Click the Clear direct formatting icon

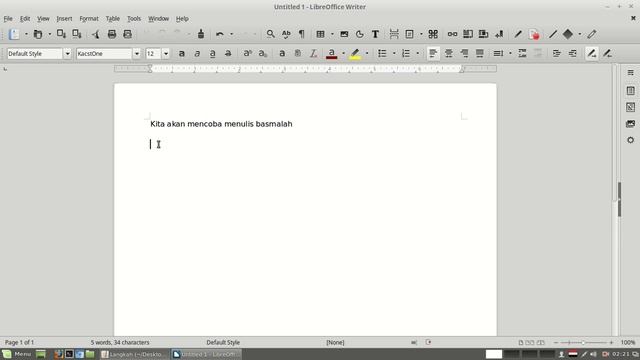click(x=313, y=53)
